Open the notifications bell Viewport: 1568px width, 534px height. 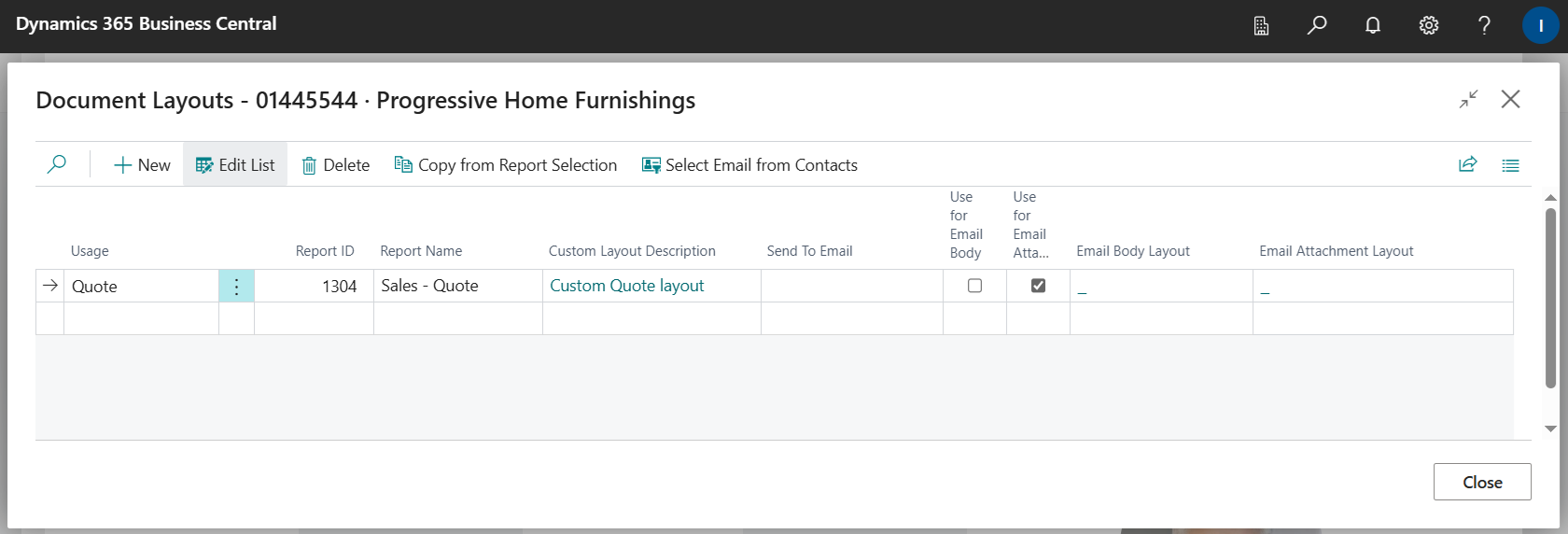(x=1373, y=25)
